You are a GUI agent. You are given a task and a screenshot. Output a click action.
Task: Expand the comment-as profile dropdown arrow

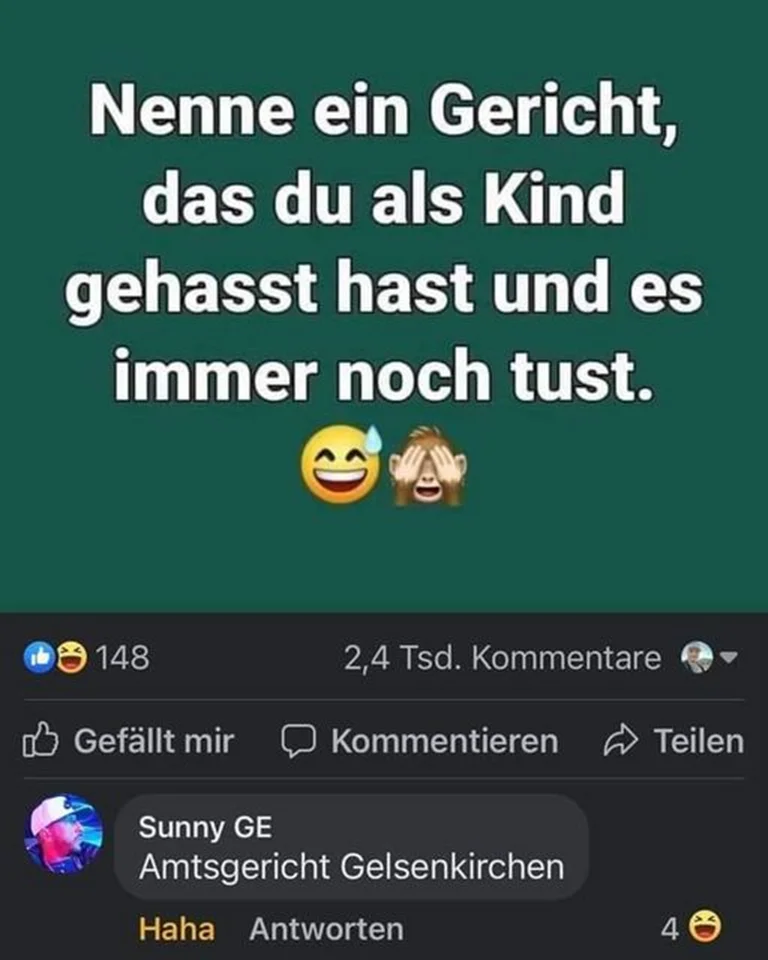pyautogui.click(x=729, y=658)
